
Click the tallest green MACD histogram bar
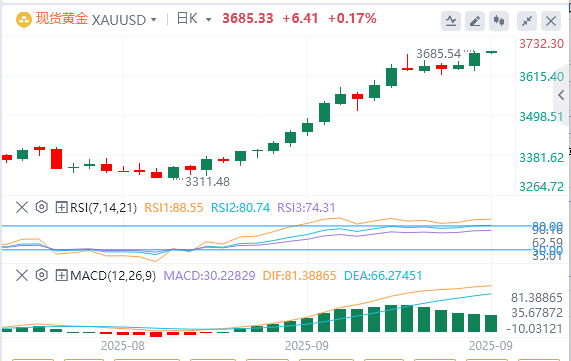[x=391, y=318]
